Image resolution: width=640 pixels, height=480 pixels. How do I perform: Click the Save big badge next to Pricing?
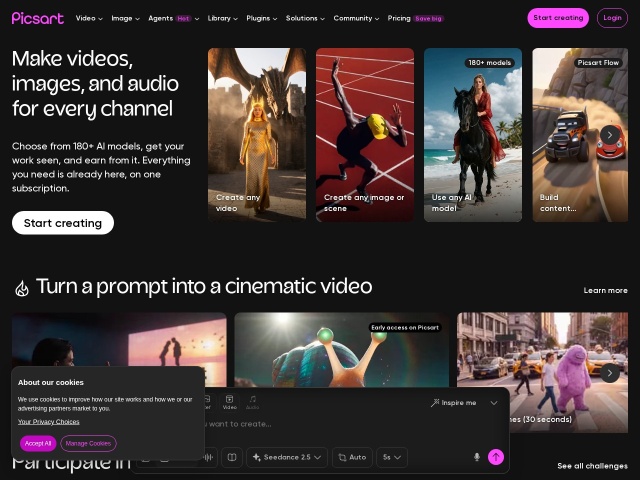[428, 19]
